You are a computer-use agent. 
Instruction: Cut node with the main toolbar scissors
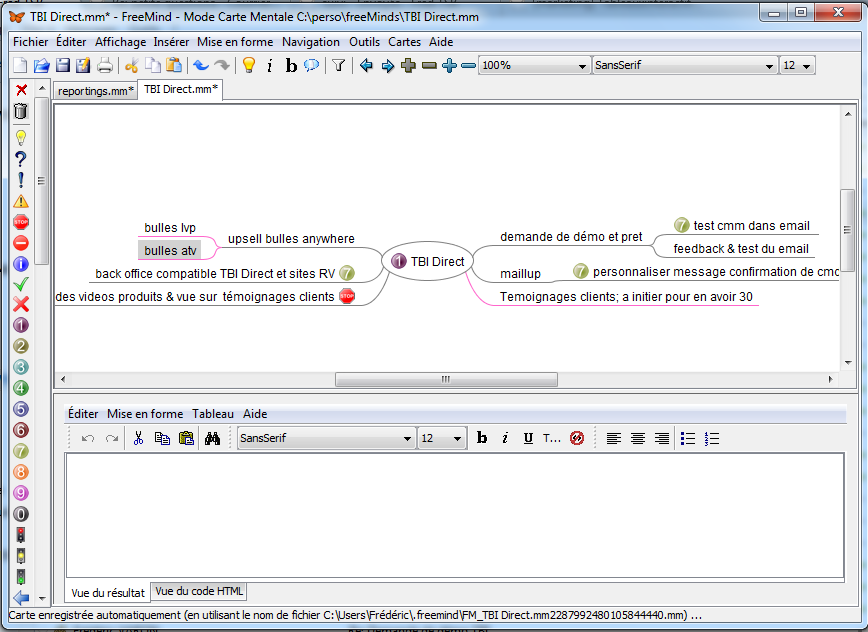(x=131, y=65)
